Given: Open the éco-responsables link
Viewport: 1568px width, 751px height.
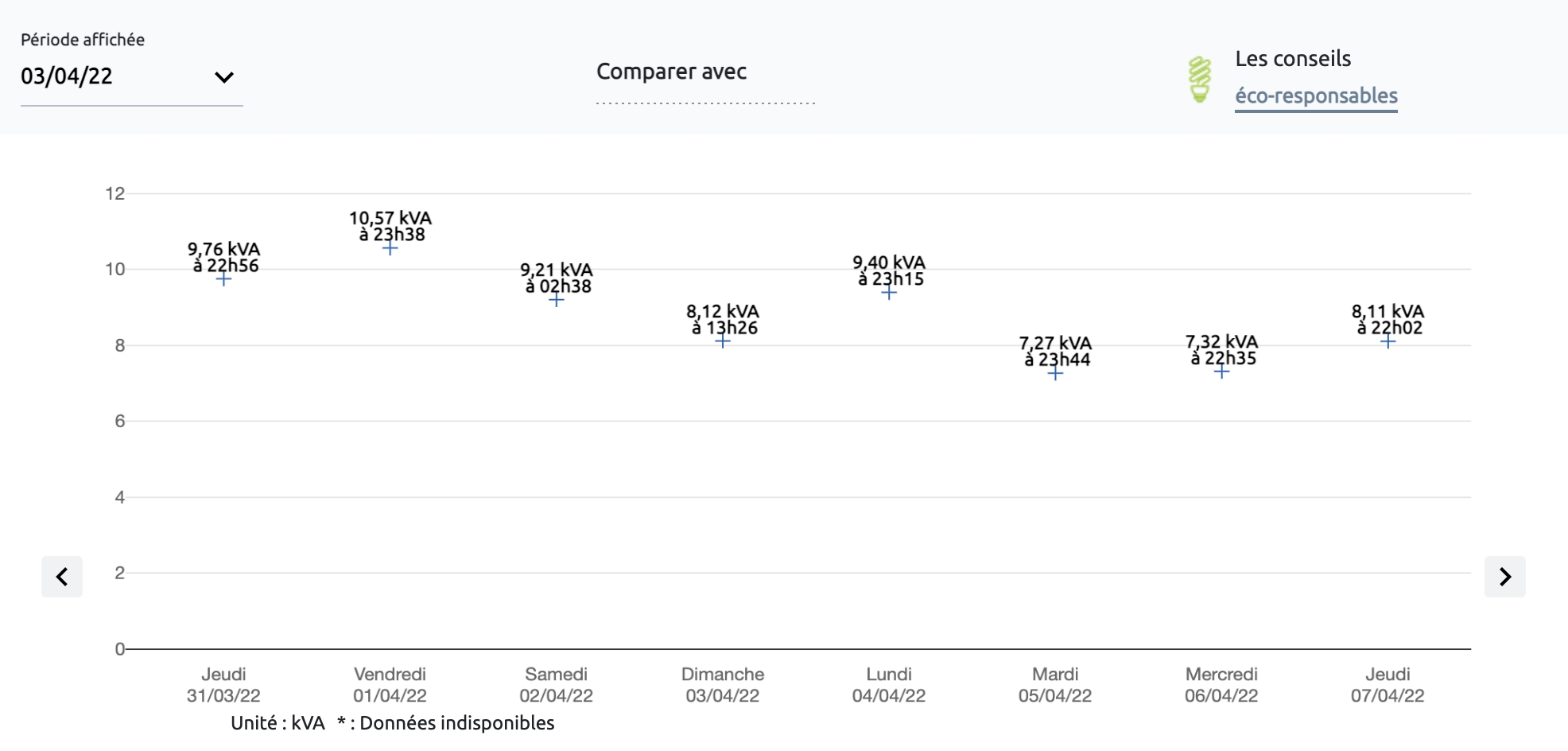Looking at the screenshot, I should point(1316,96).
